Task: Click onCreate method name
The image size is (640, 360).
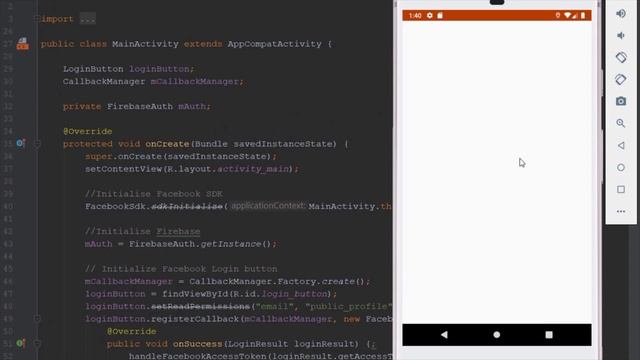Action: tap(167, 144)
